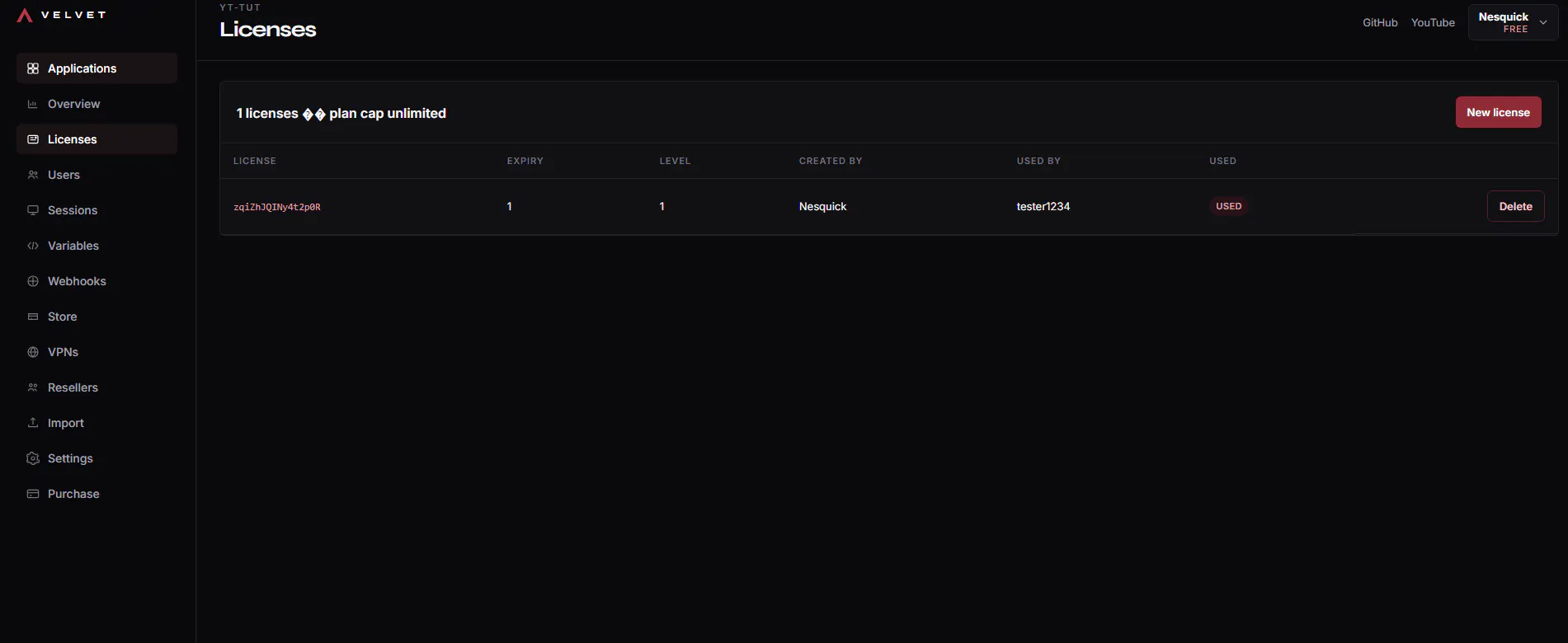Image resolution: width=1568 pixels, height=643 pixels.
Task: Open the VPNs page label
Action: point(63,352)
